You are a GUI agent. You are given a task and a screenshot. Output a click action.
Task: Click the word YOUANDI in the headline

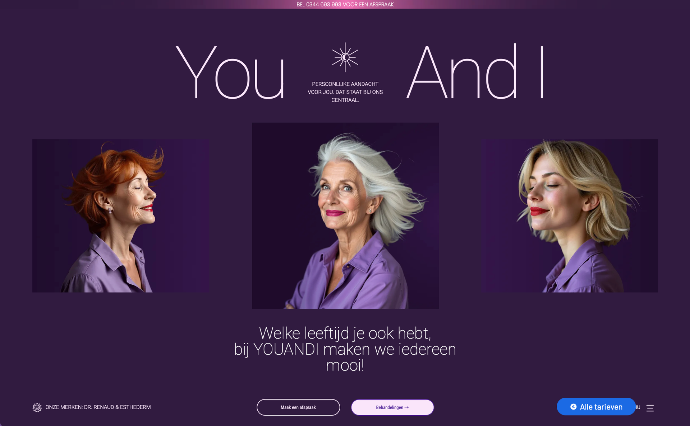286,349
